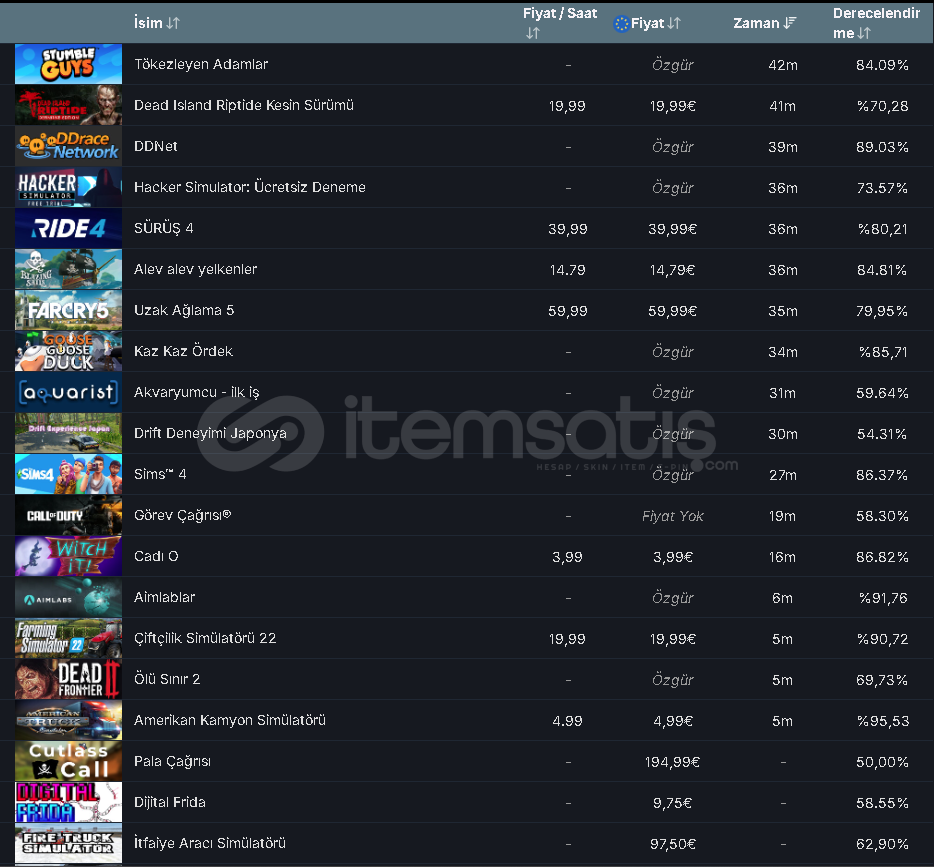Click the Cadı O game name
The image size is (934, 867).
tap(156, 556)
